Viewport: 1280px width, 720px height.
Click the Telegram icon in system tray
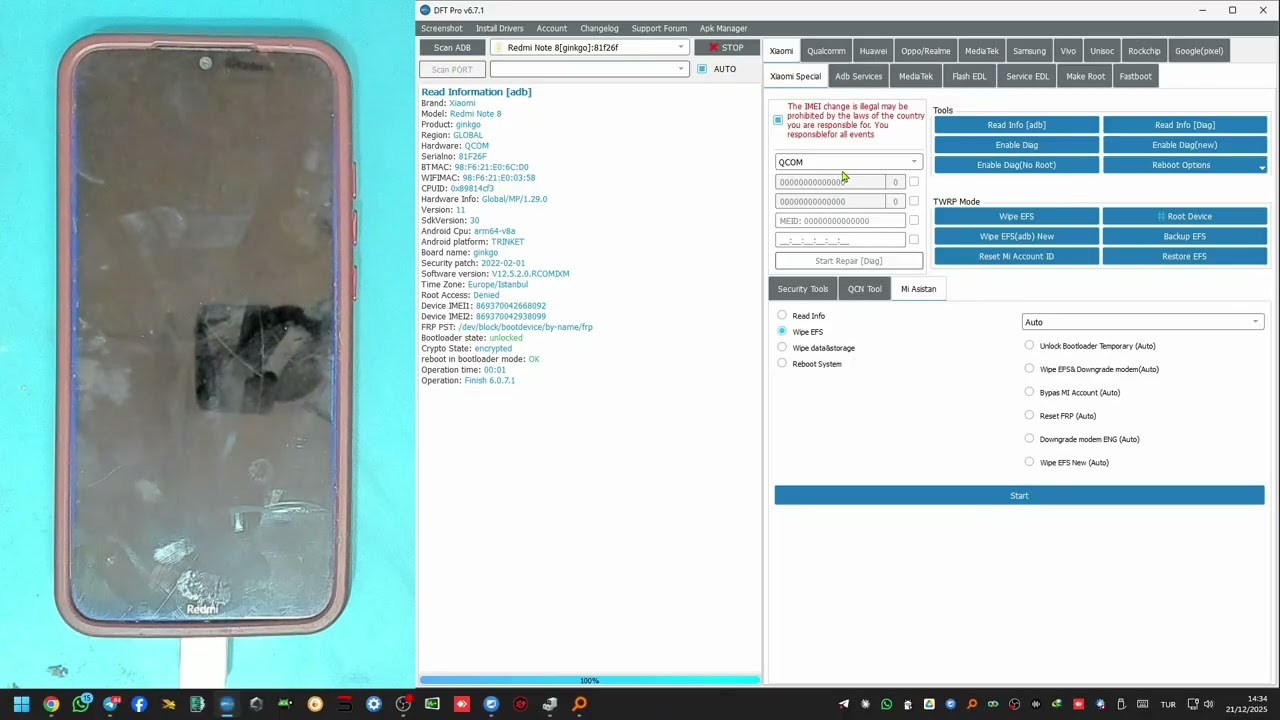tap(844, 704)
